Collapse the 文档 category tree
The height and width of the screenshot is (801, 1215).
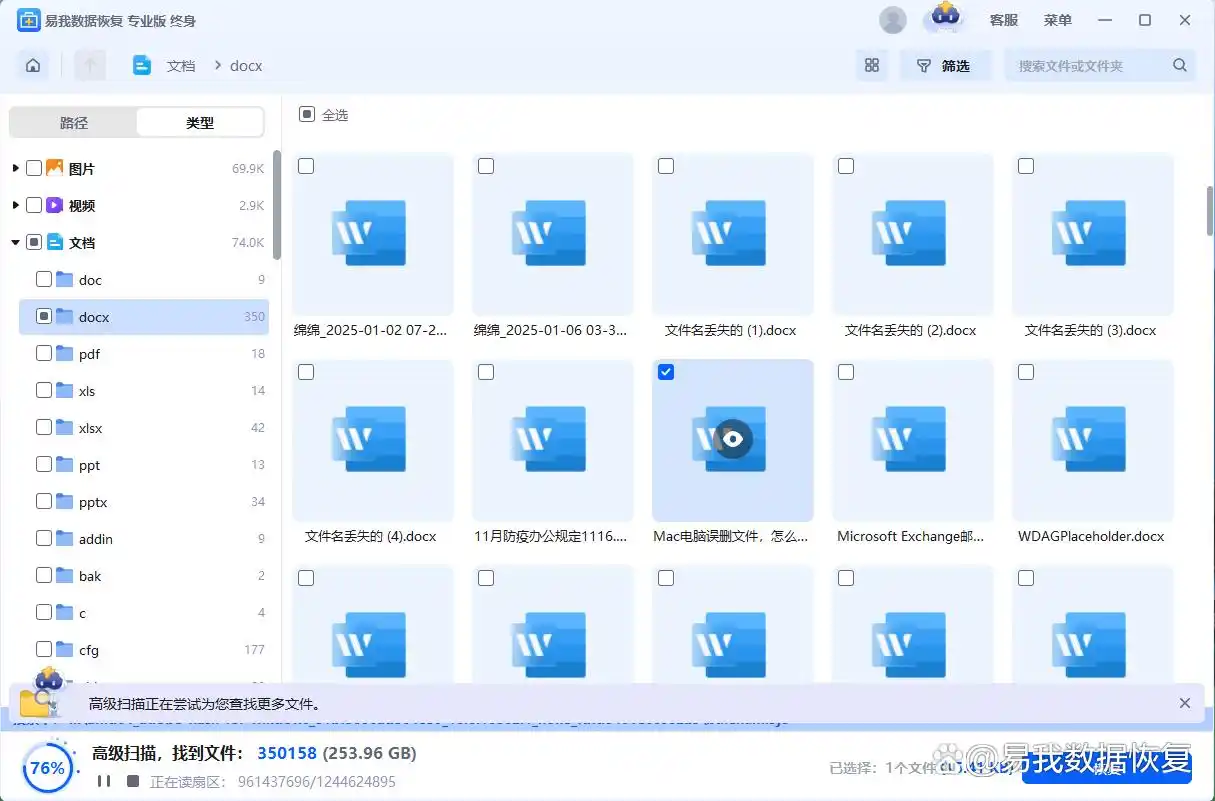14,242
